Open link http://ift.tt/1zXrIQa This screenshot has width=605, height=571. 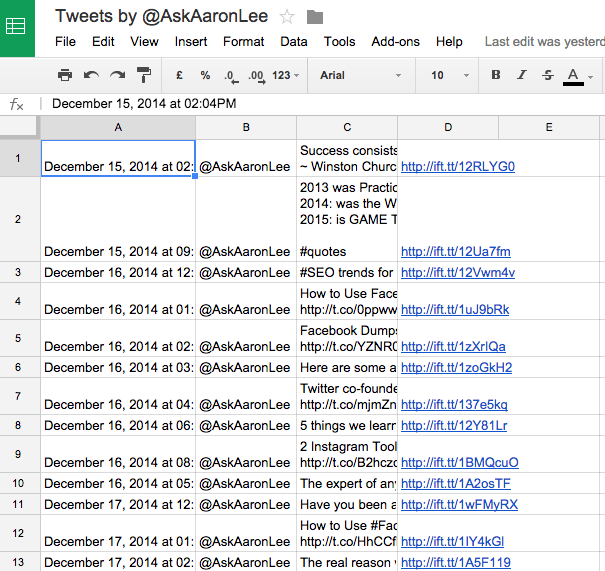[453, 346]
